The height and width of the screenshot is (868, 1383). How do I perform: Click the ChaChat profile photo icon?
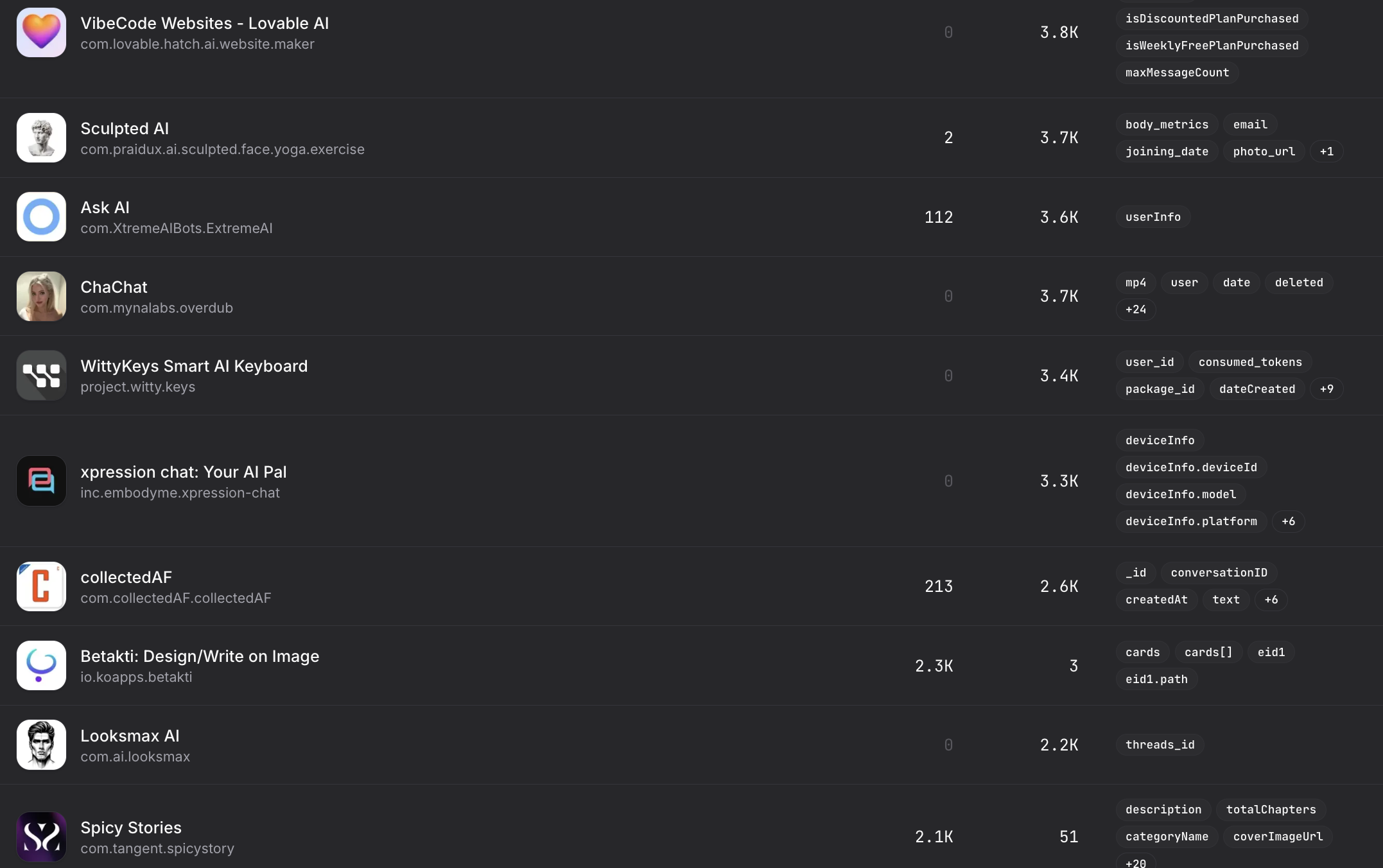[x=41, y=296]
